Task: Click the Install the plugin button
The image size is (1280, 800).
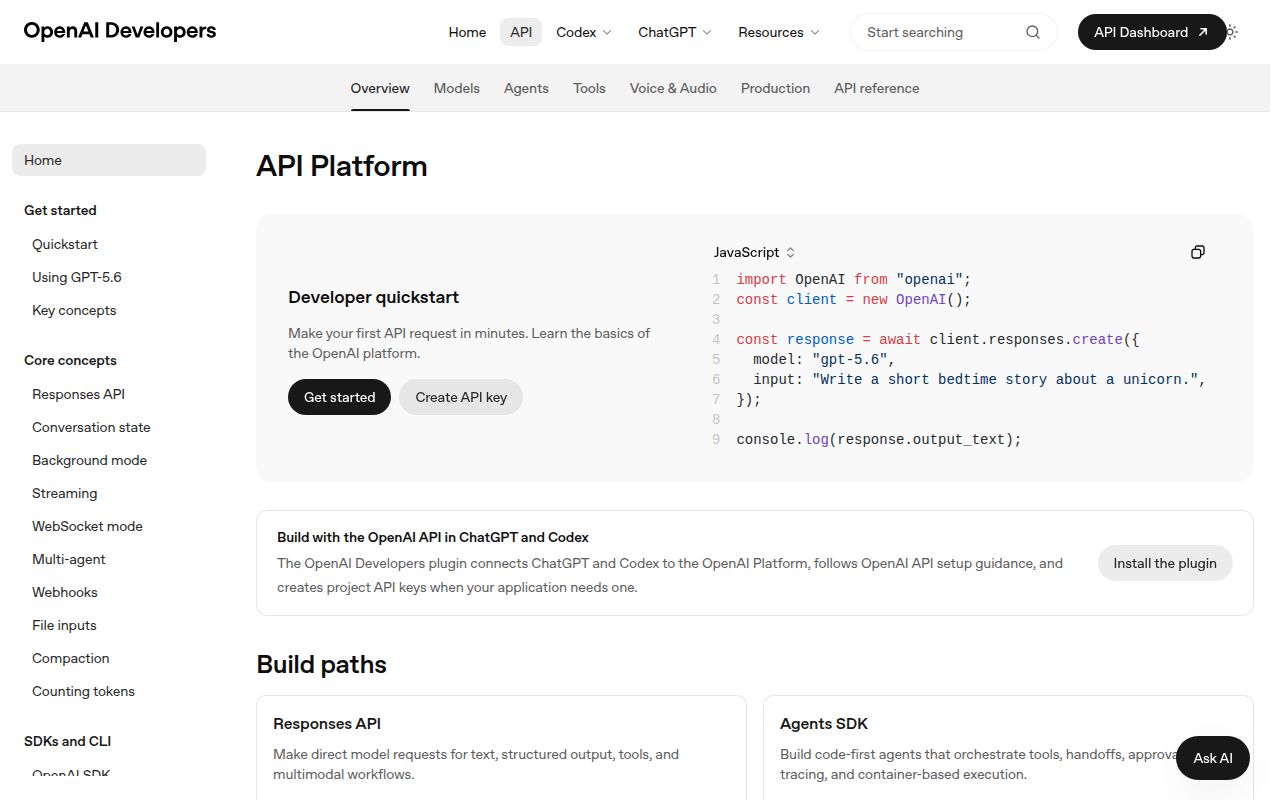Action: coord(1165,563)
